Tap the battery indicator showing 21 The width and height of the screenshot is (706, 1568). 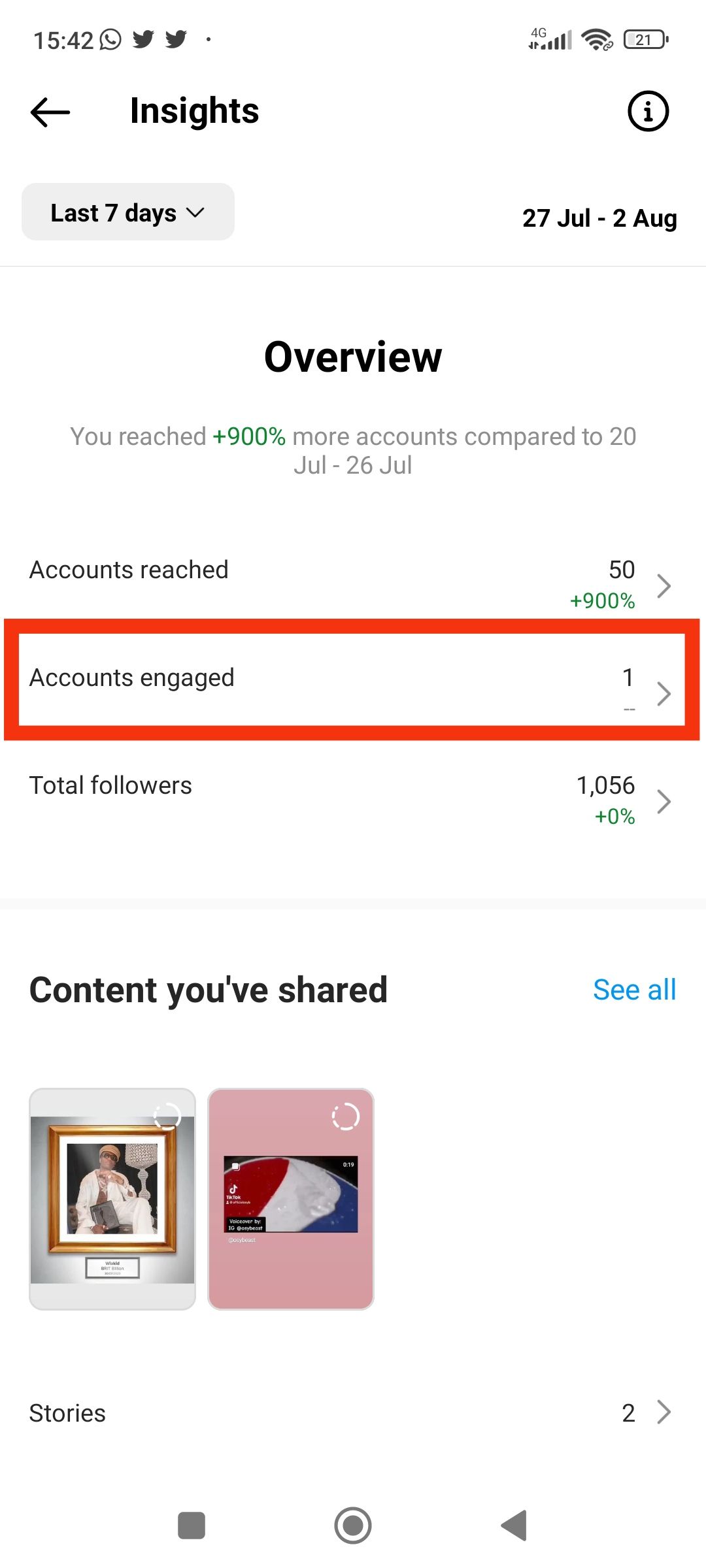(x=644, y=41)
